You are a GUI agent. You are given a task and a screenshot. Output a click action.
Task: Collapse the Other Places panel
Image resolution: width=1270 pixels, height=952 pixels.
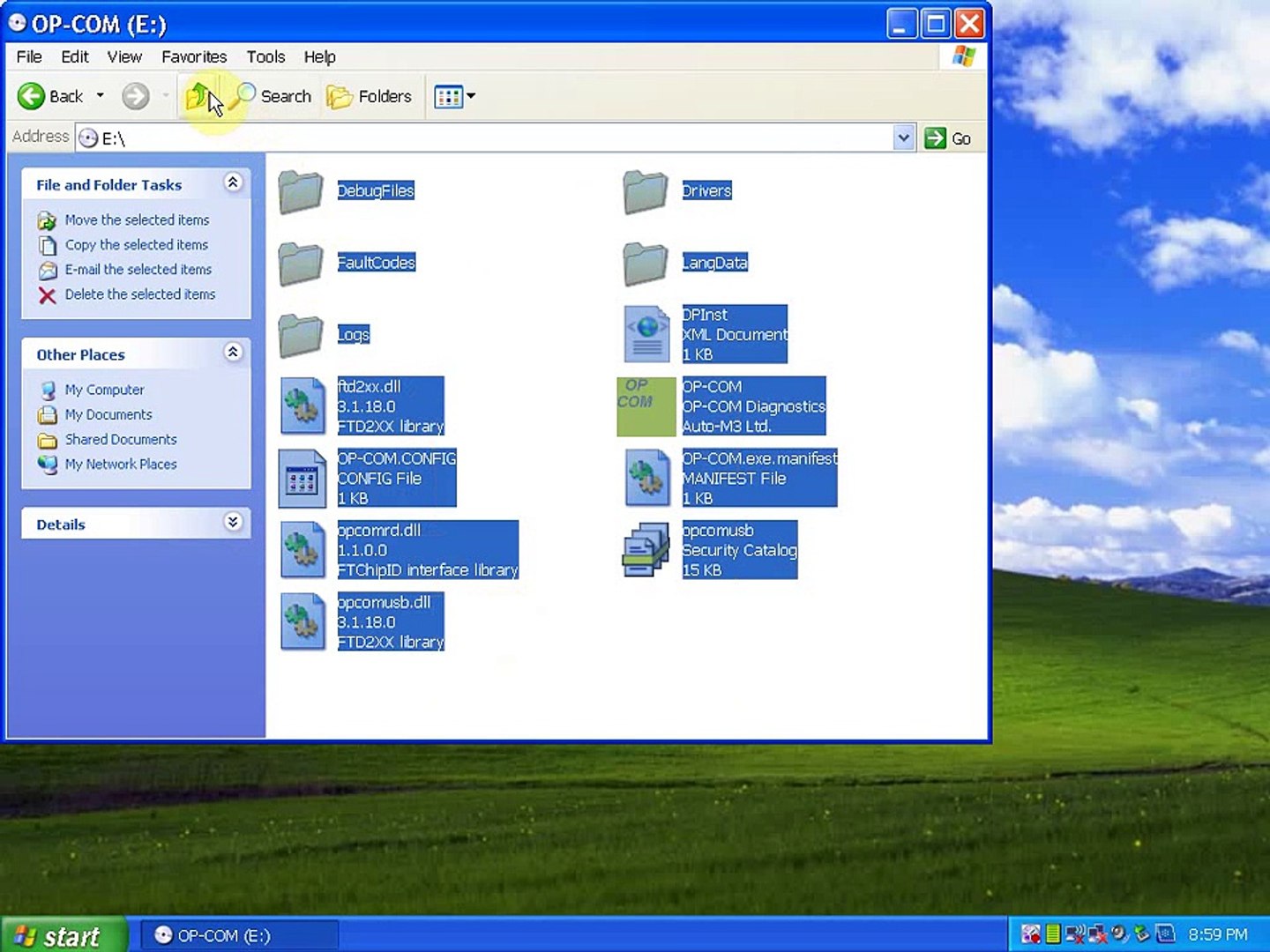pos(233,353)
